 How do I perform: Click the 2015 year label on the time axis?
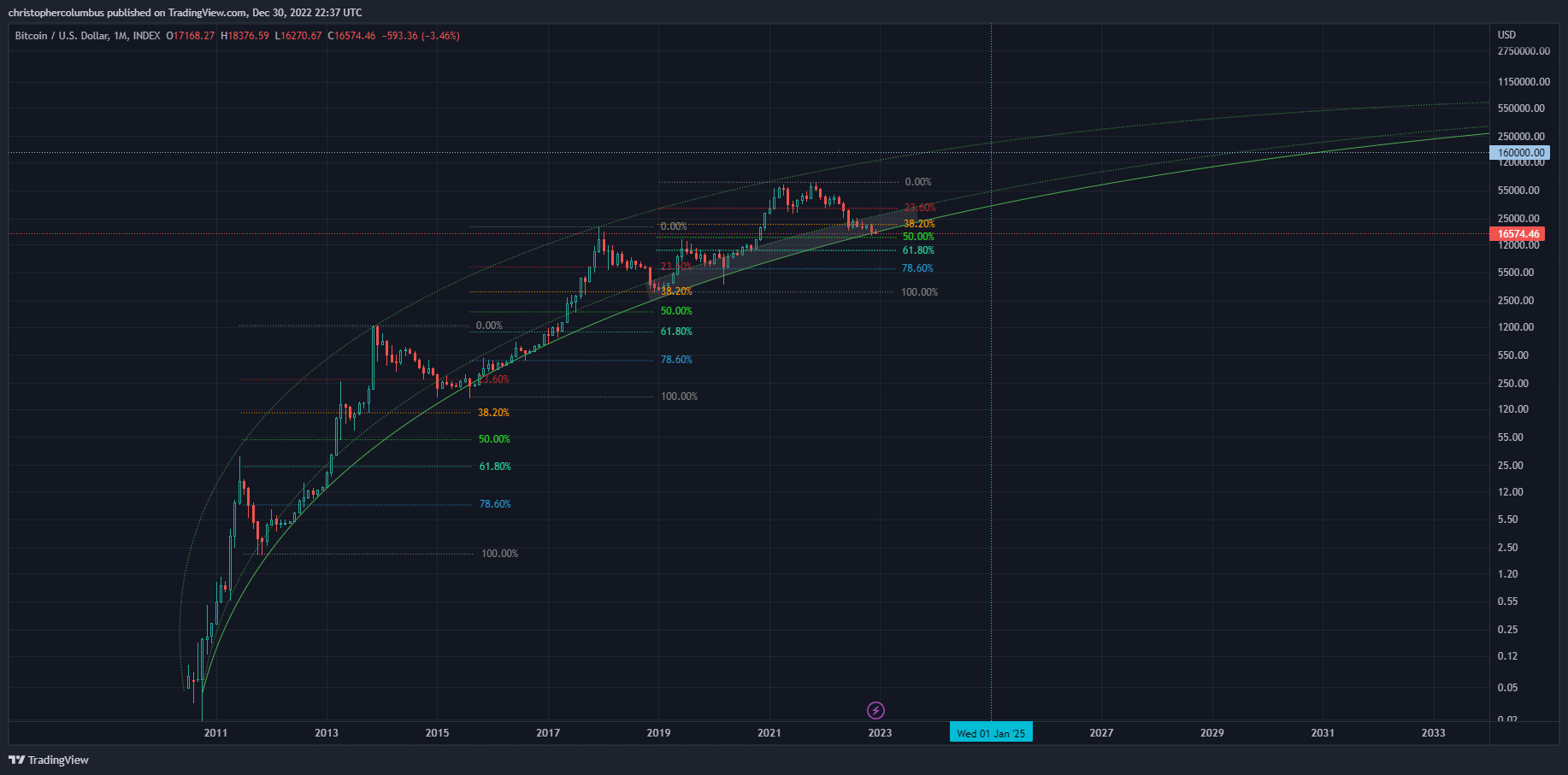[437, 732]
